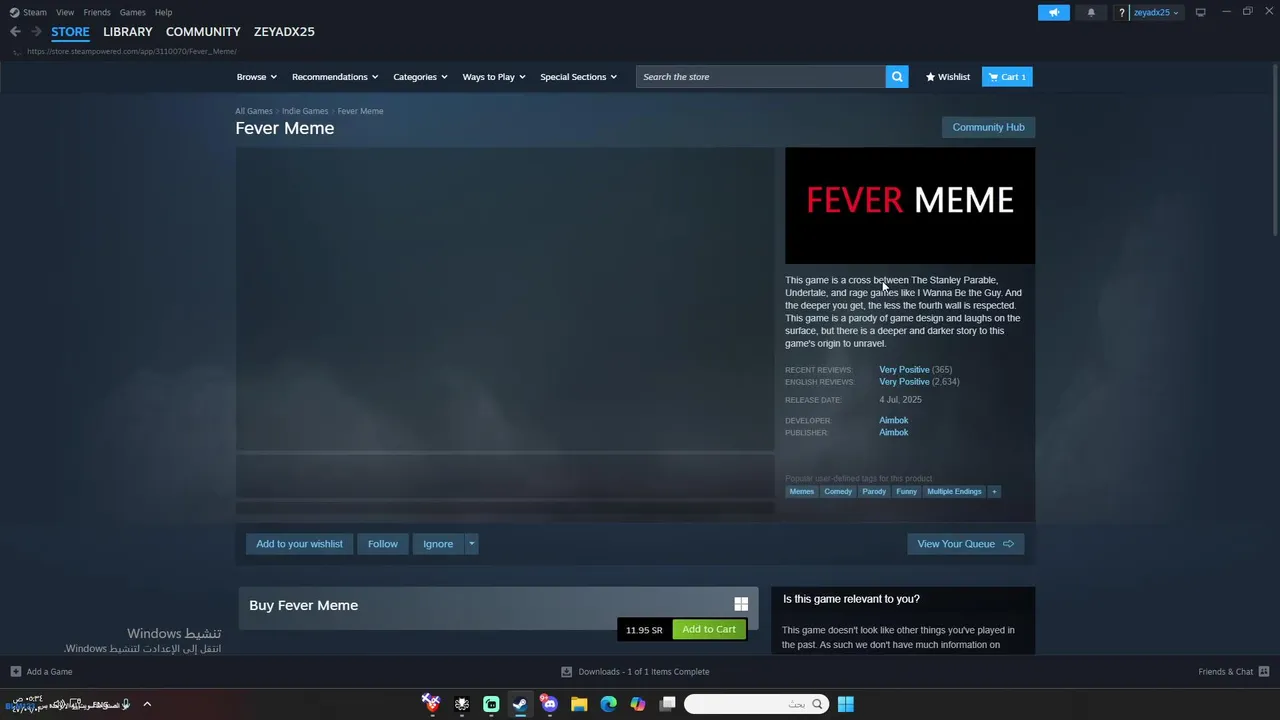Expand the Browse store menu
The image size is (1280, 720).
pos(257,77)
